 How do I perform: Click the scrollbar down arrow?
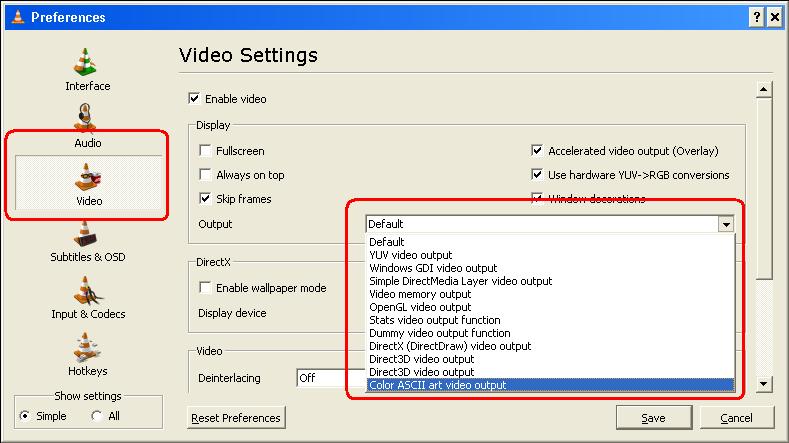(763, 384)
